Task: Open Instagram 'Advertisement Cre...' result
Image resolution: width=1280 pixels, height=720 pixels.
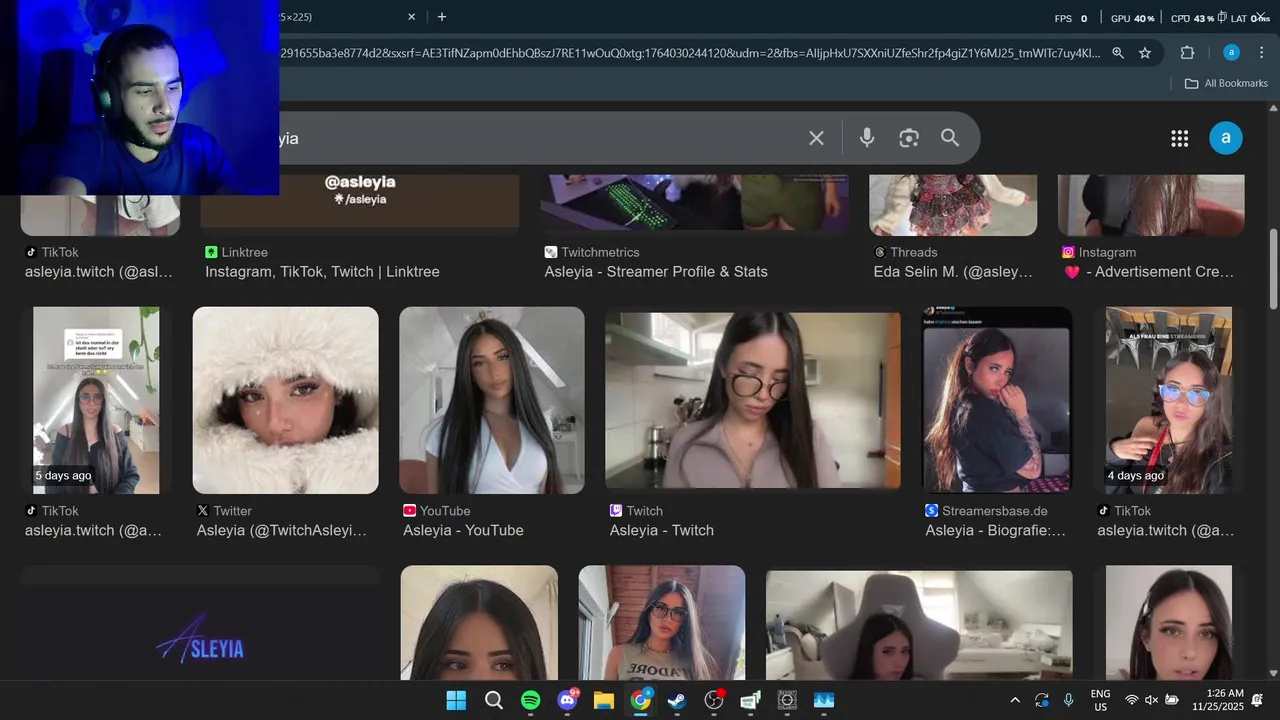Action: tap(1149, 272)
